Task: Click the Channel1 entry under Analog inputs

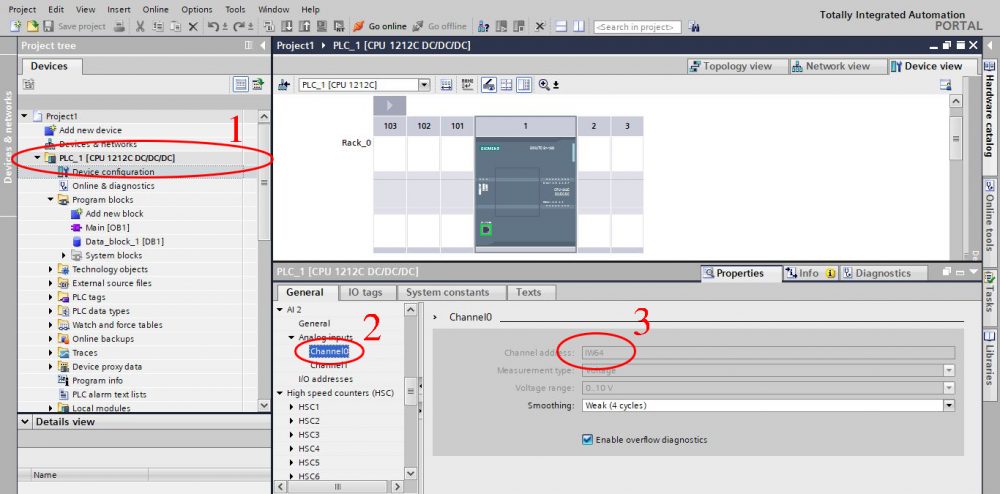Action: tap(329, 365)
